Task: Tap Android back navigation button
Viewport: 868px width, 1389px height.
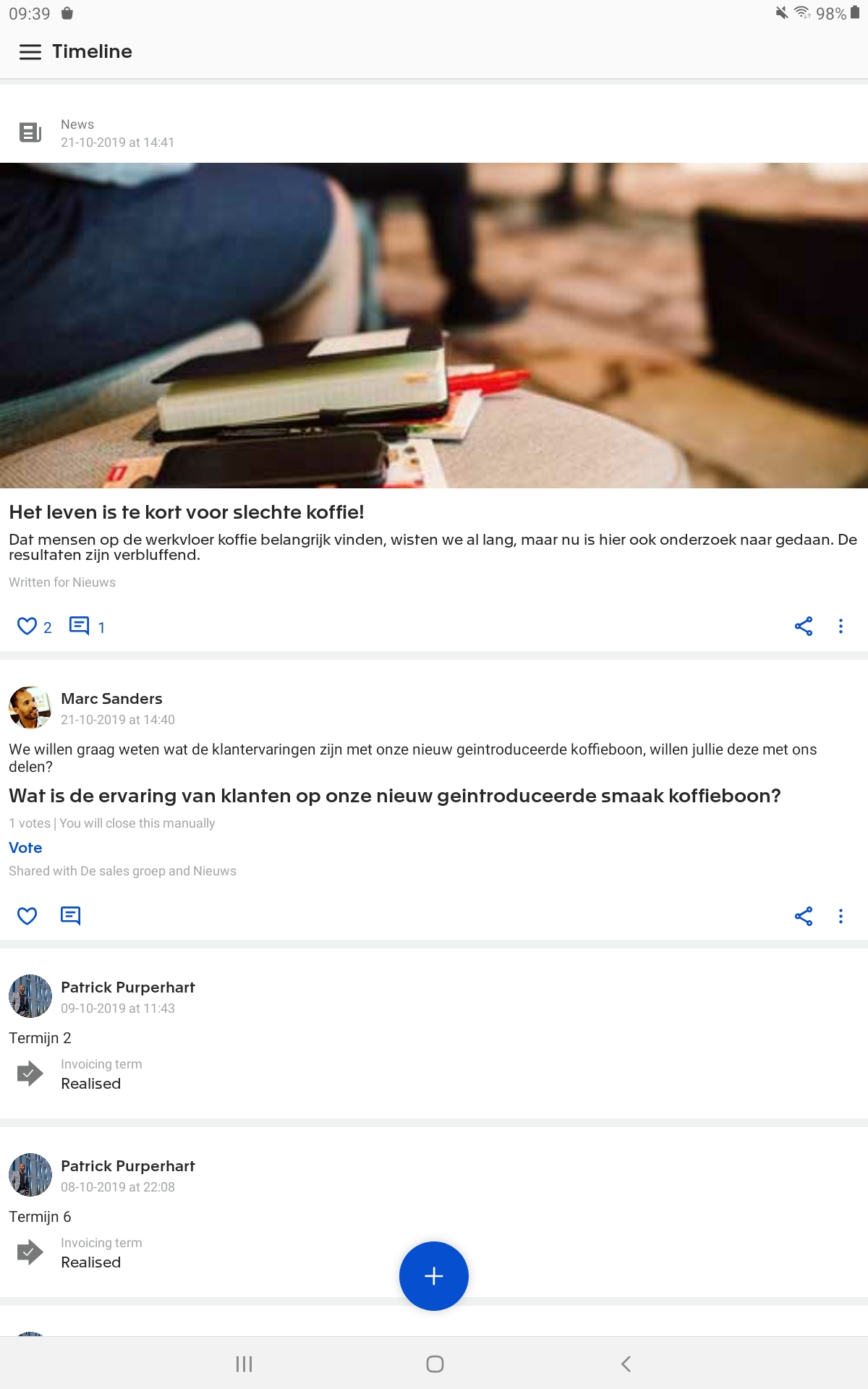Action: click(x=626, y=1364)
